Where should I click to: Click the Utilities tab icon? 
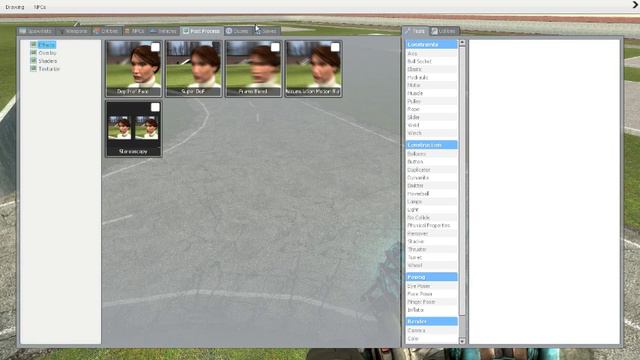tap(435, 31)
